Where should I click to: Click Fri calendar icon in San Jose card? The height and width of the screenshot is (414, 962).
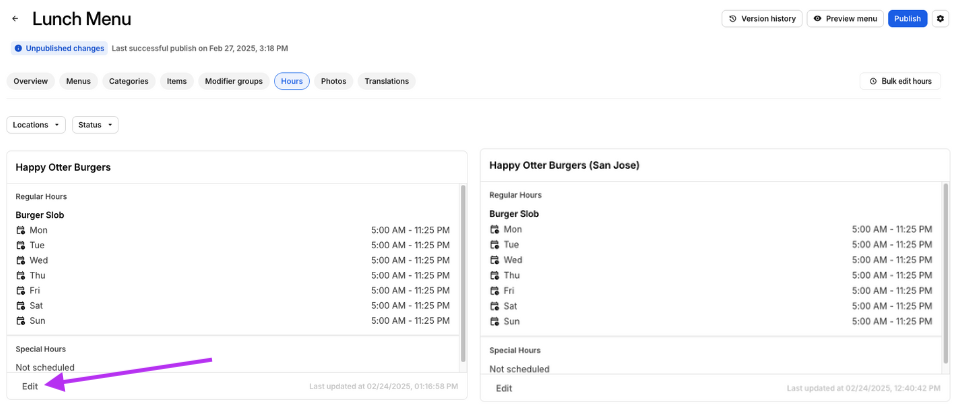coord(495,291)
